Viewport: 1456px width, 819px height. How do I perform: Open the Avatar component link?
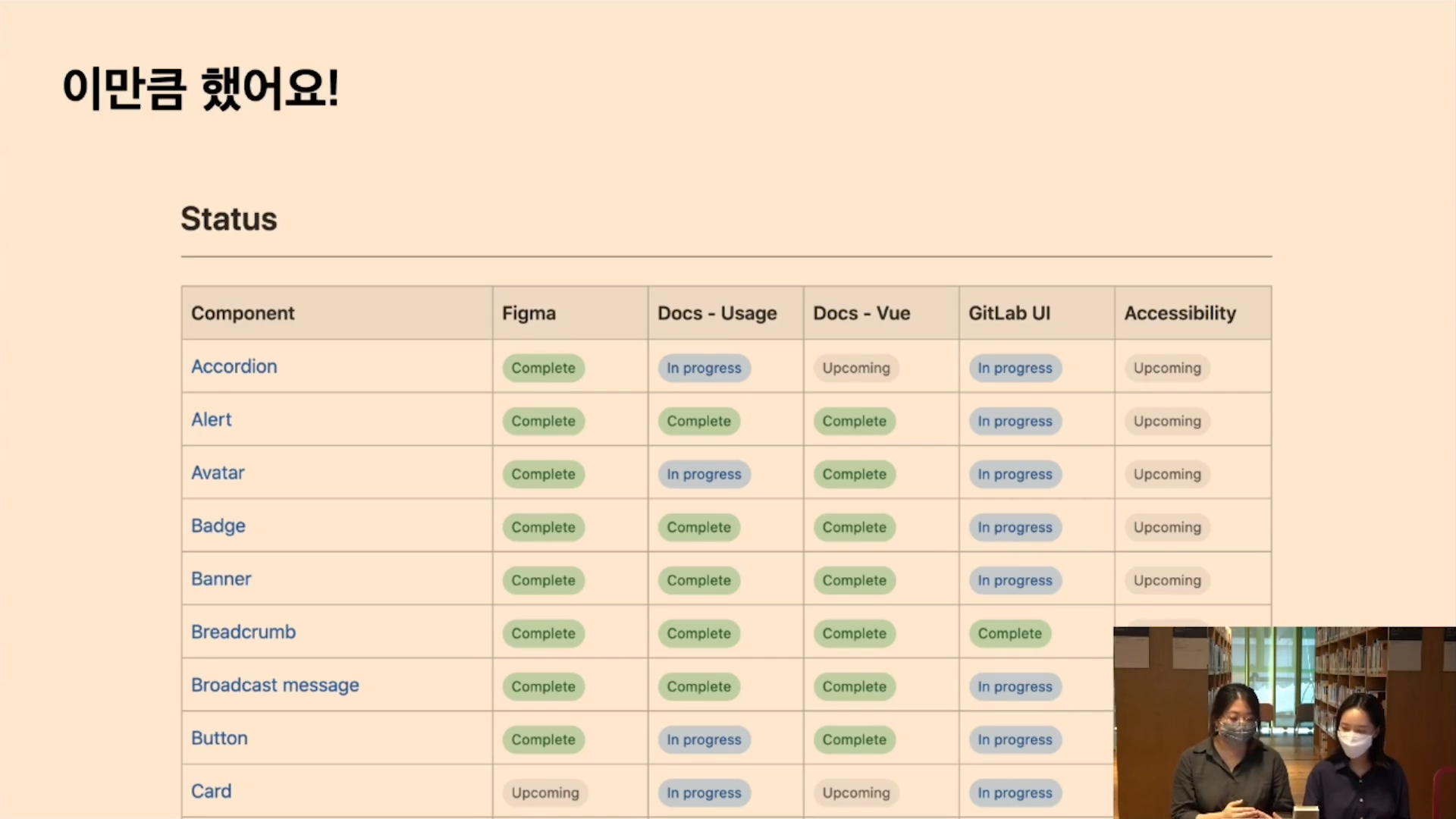point(218,472)
